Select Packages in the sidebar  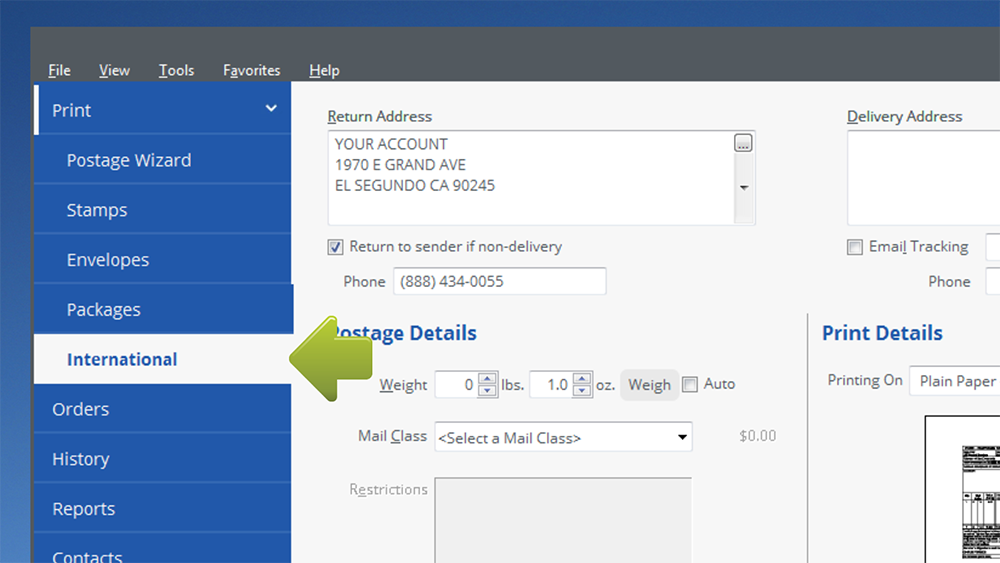point(104,310)
